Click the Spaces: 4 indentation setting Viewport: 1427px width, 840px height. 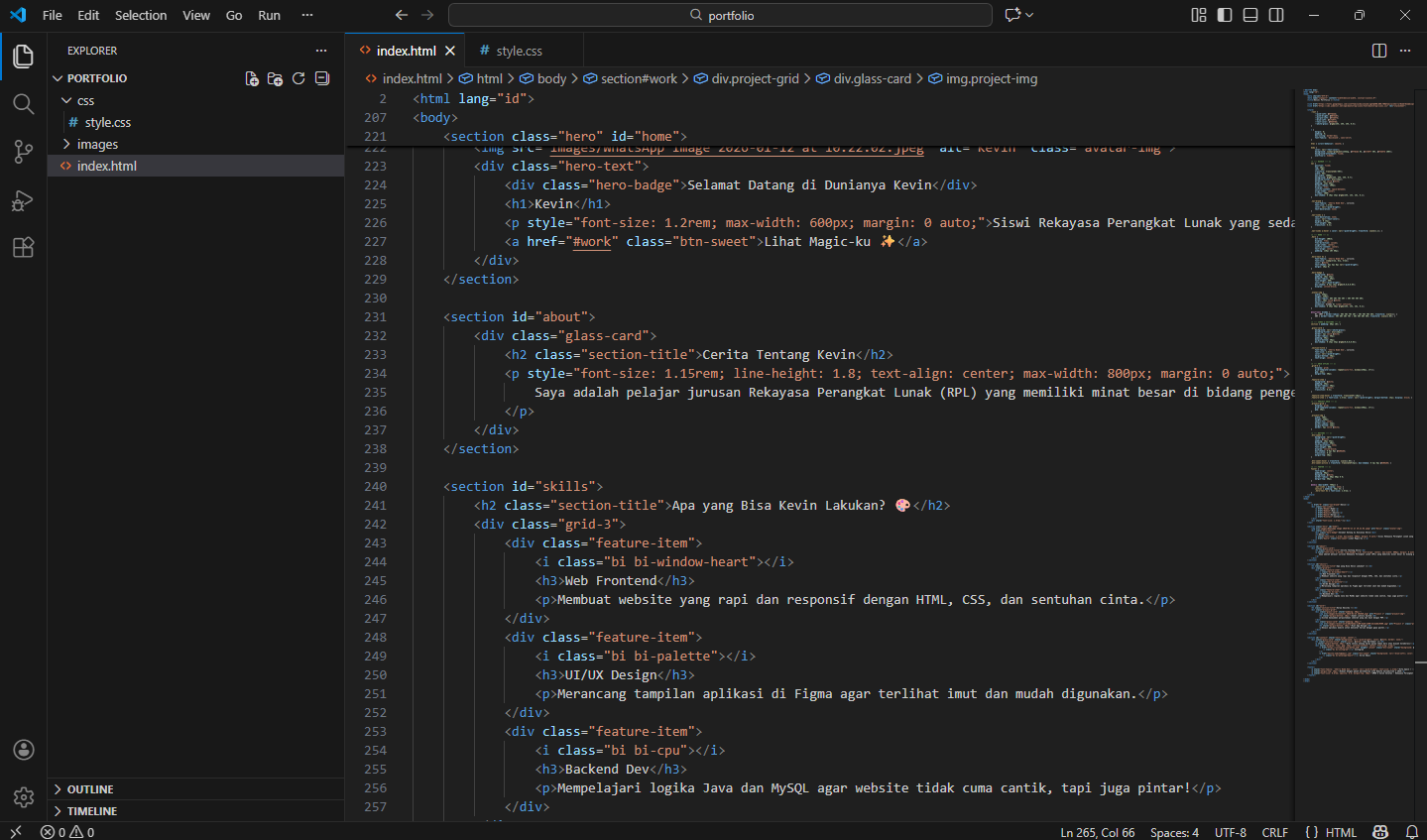(x=1174, y=832)
